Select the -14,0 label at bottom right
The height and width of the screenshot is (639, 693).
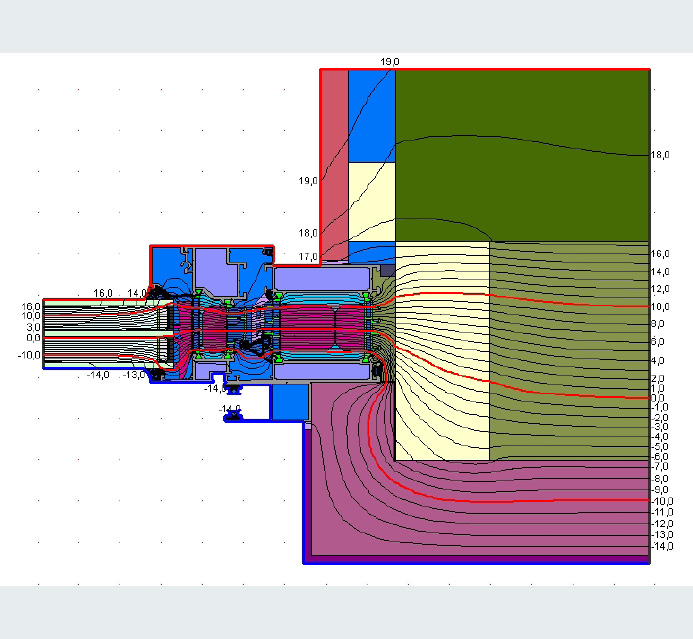(661, 547)
